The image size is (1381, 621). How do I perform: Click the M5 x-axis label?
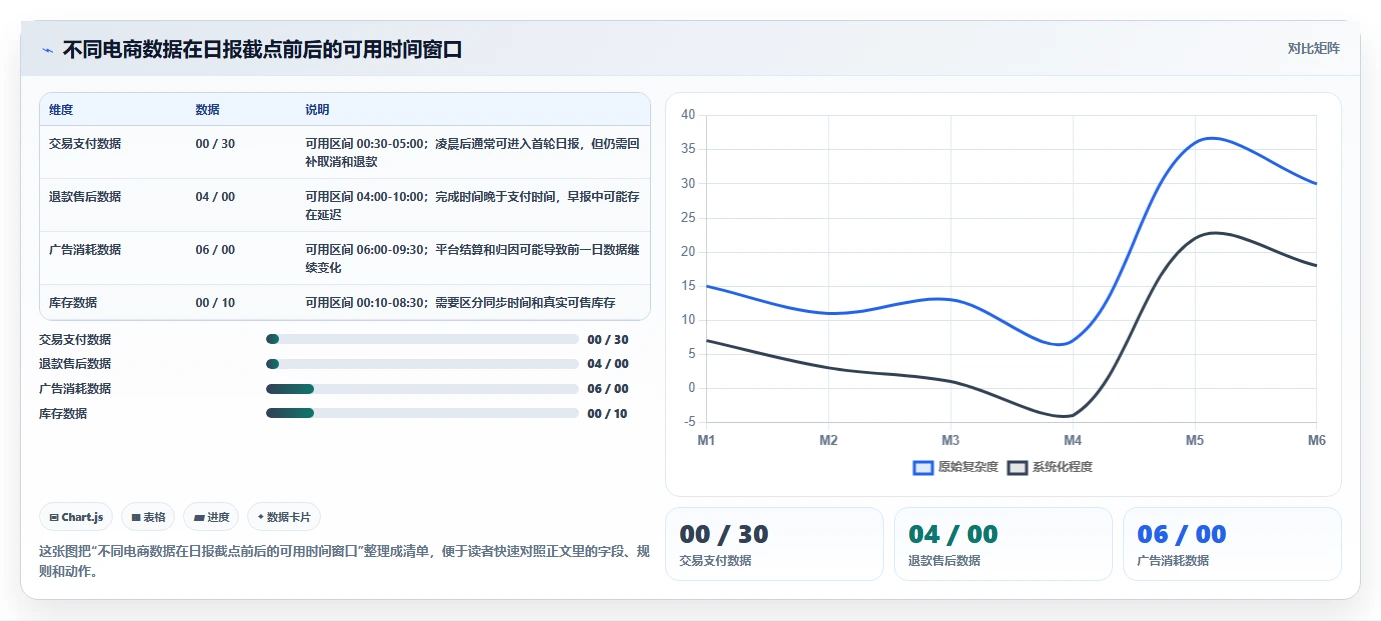point(1194,440)
